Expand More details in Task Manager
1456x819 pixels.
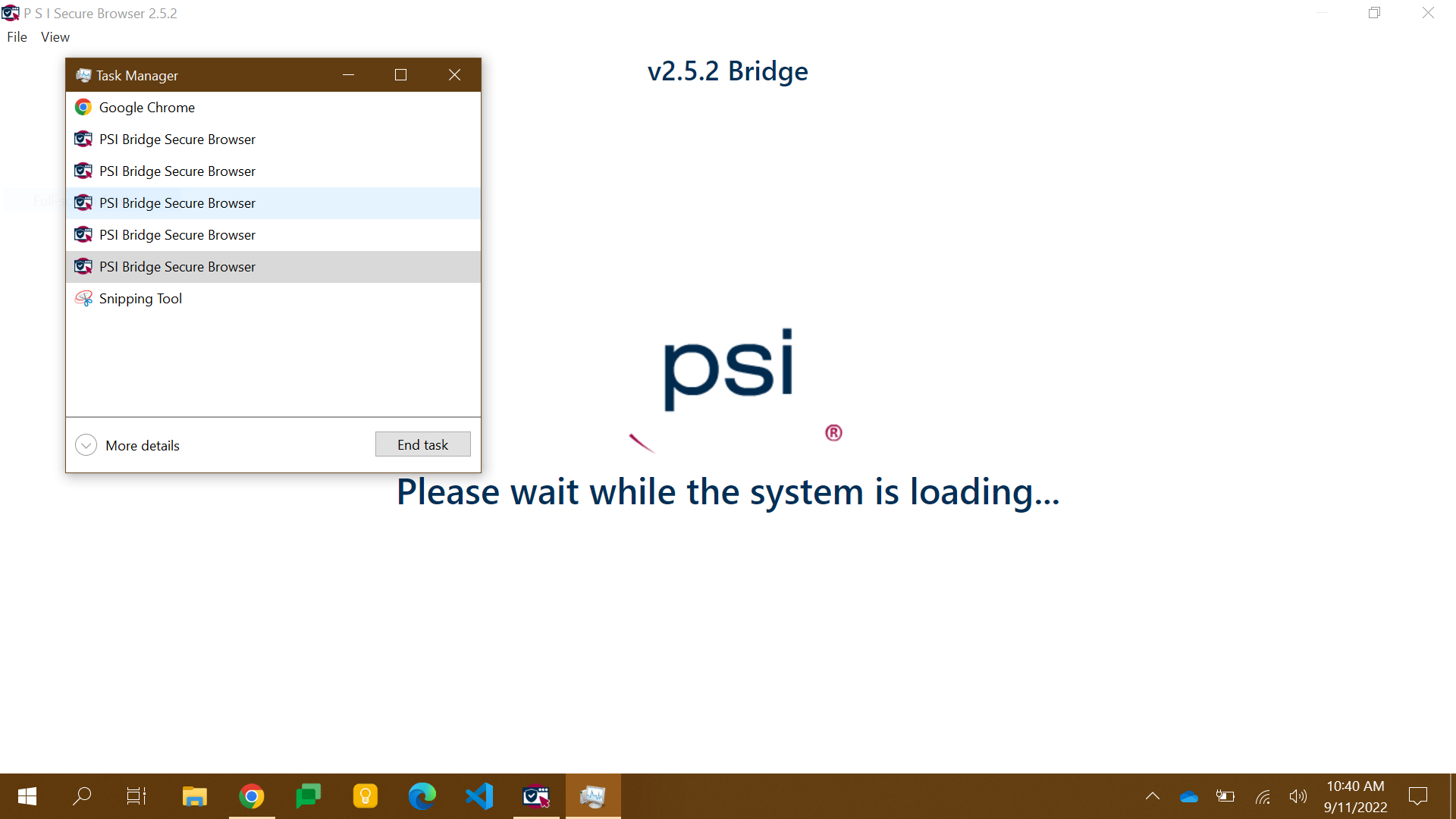click(x=128, y=445)
